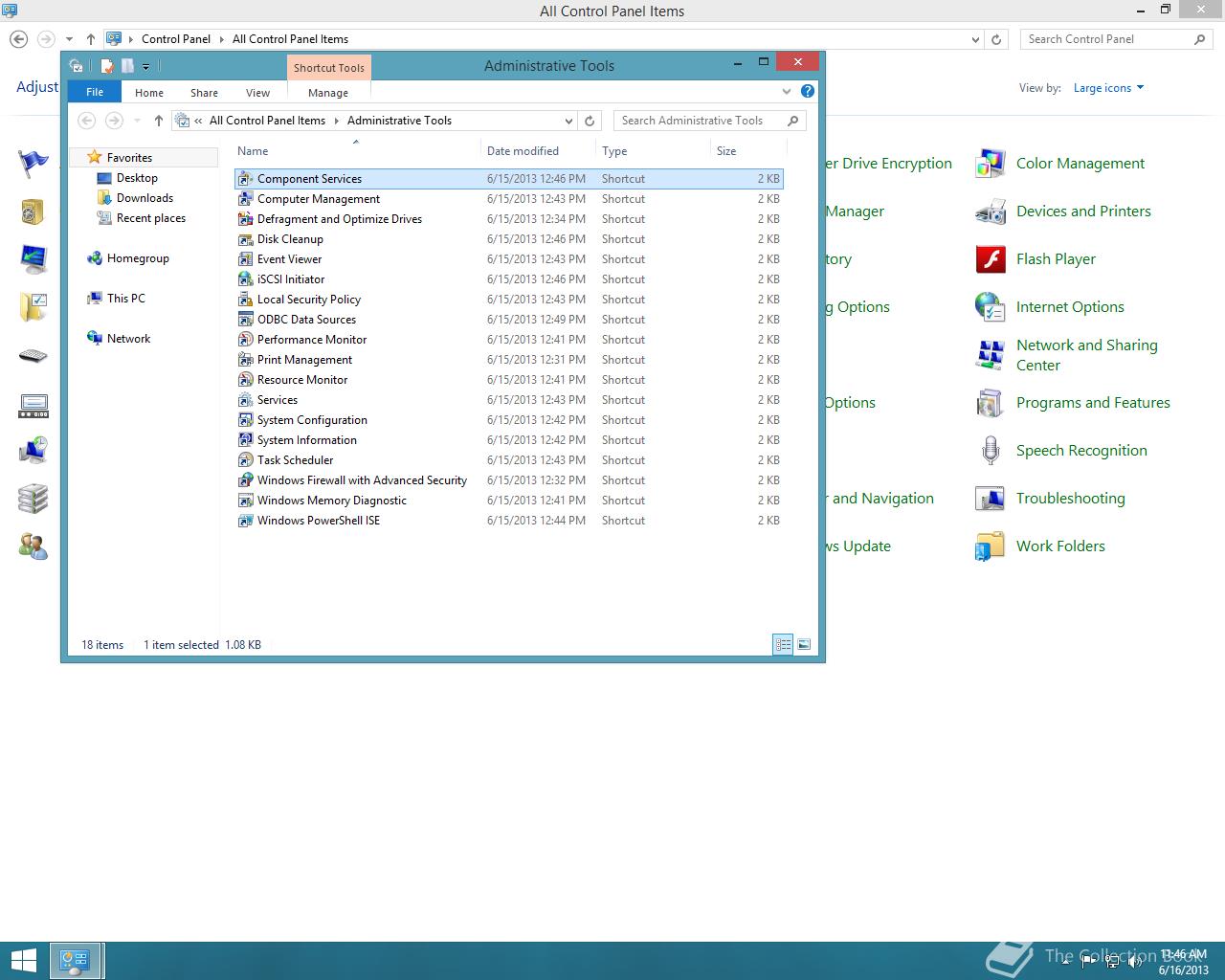
Task: Select the Print Management icon
Action: pos(245,360)
